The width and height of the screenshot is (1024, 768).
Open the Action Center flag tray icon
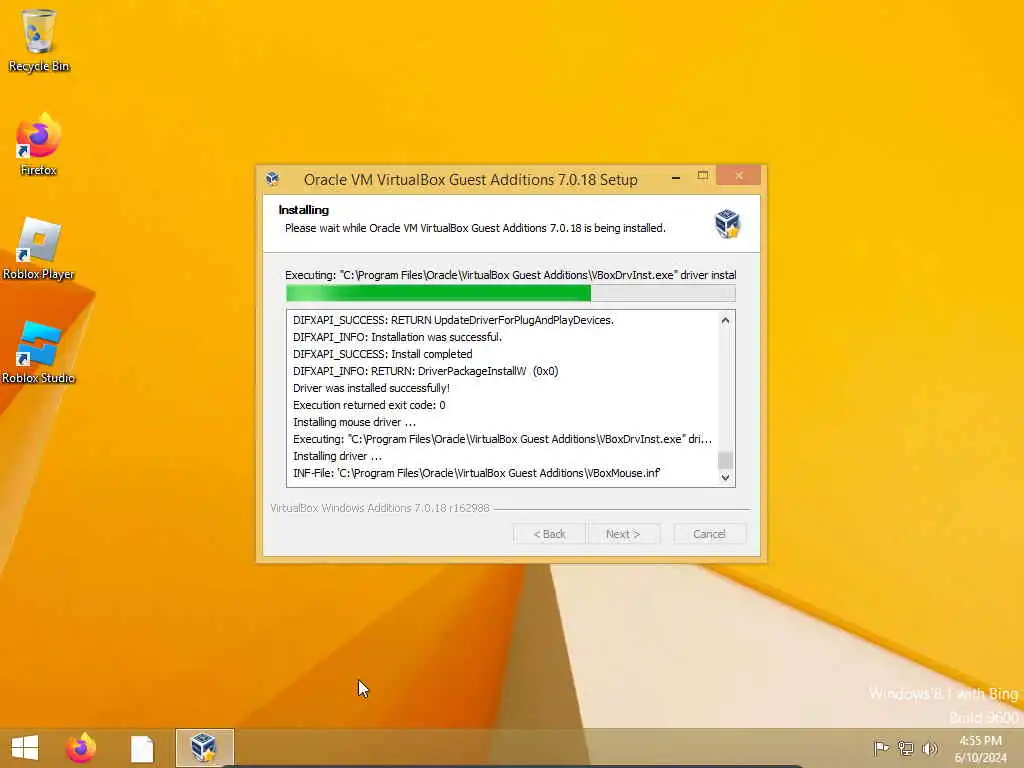(x=881, y=748)
